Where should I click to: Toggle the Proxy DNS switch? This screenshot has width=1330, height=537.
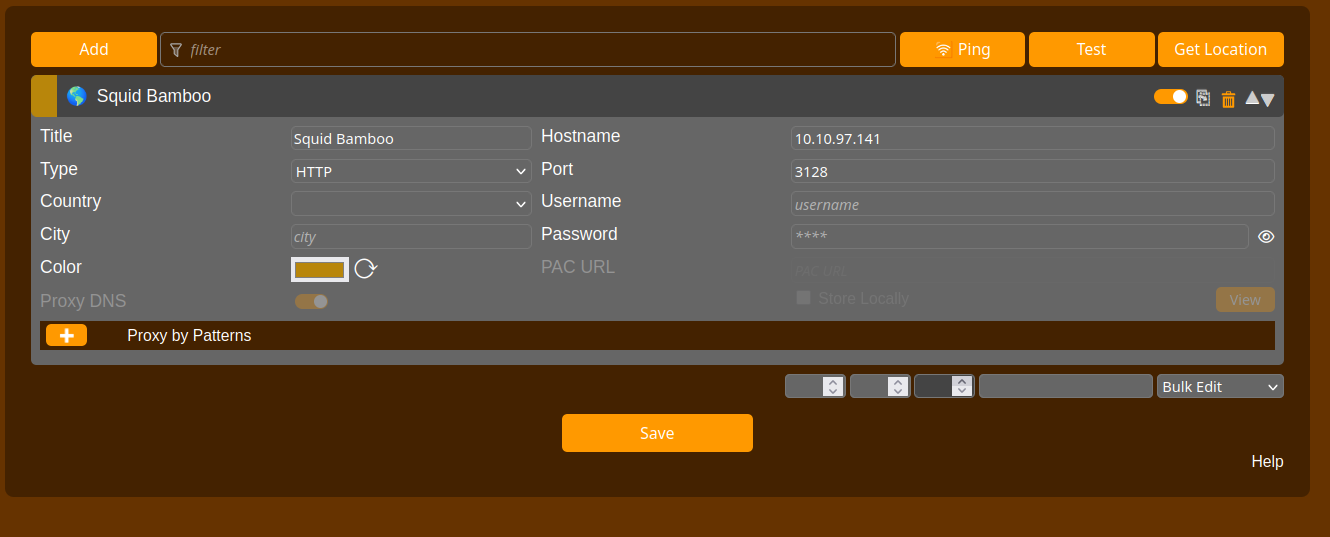click(311, 301)
